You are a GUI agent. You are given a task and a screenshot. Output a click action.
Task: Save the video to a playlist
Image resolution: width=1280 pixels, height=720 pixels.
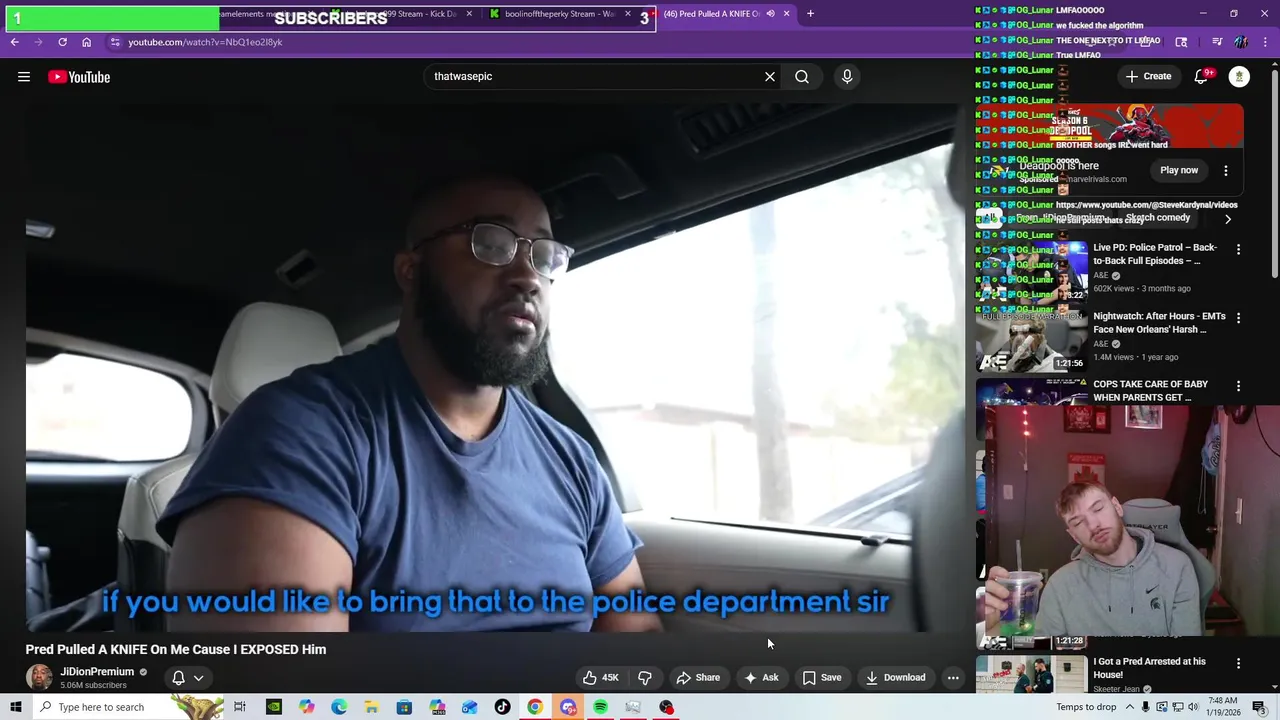coord(821,677)
